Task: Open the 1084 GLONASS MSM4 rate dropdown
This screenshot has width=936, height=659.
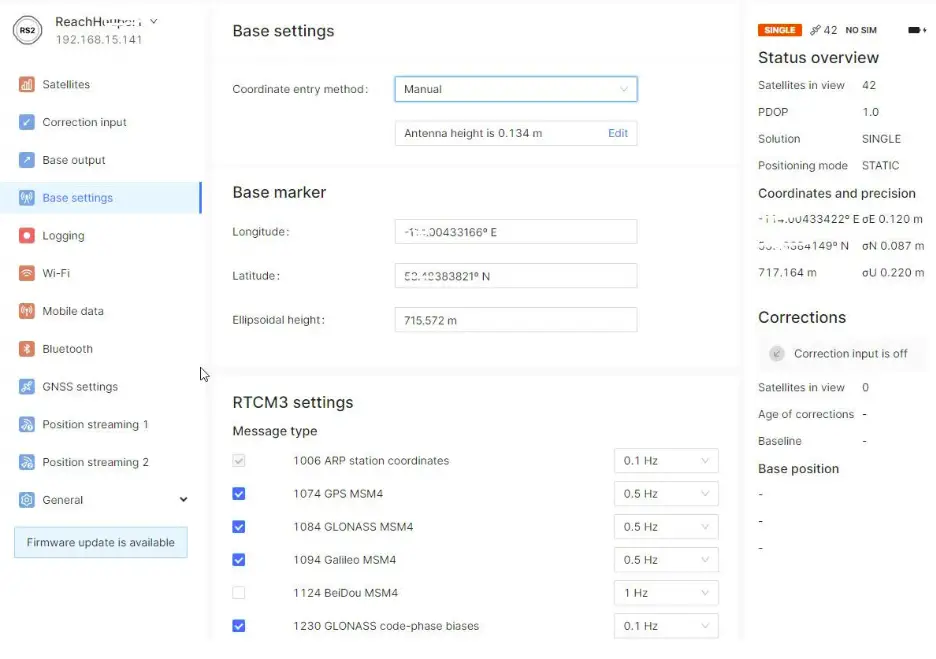Action: (666, 526)
